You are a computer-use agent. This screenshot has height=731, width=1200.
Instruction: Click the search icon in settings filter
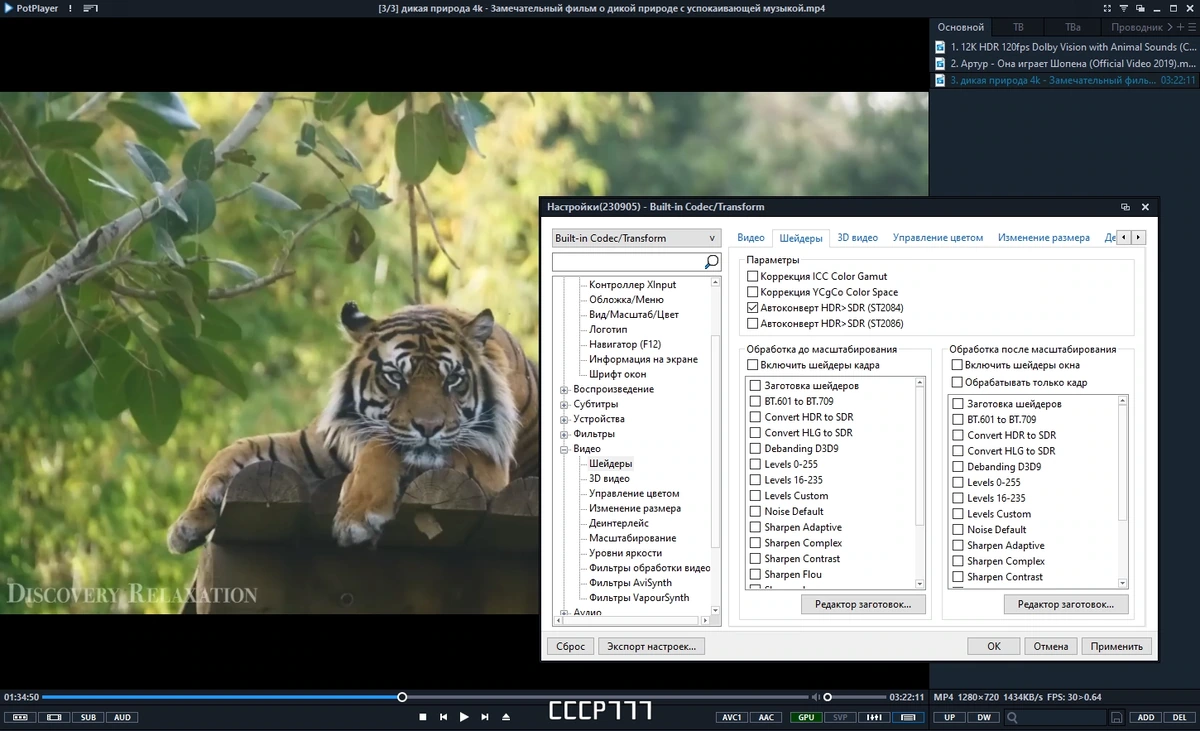(711, 262)
